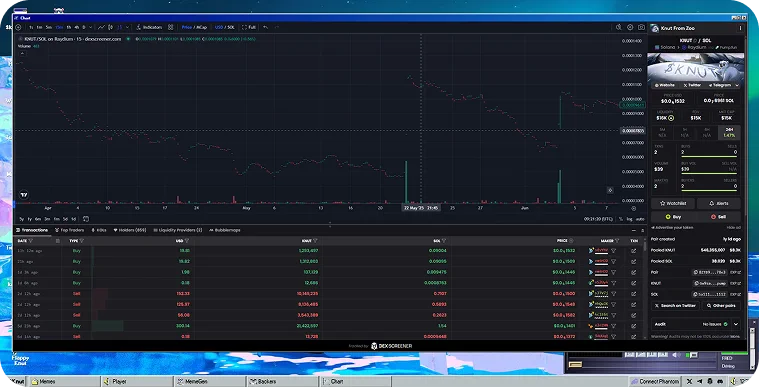Expand more social links chevron beside Telegram
This screenshot has width=759, height=387.
click(x=737, y=85)
